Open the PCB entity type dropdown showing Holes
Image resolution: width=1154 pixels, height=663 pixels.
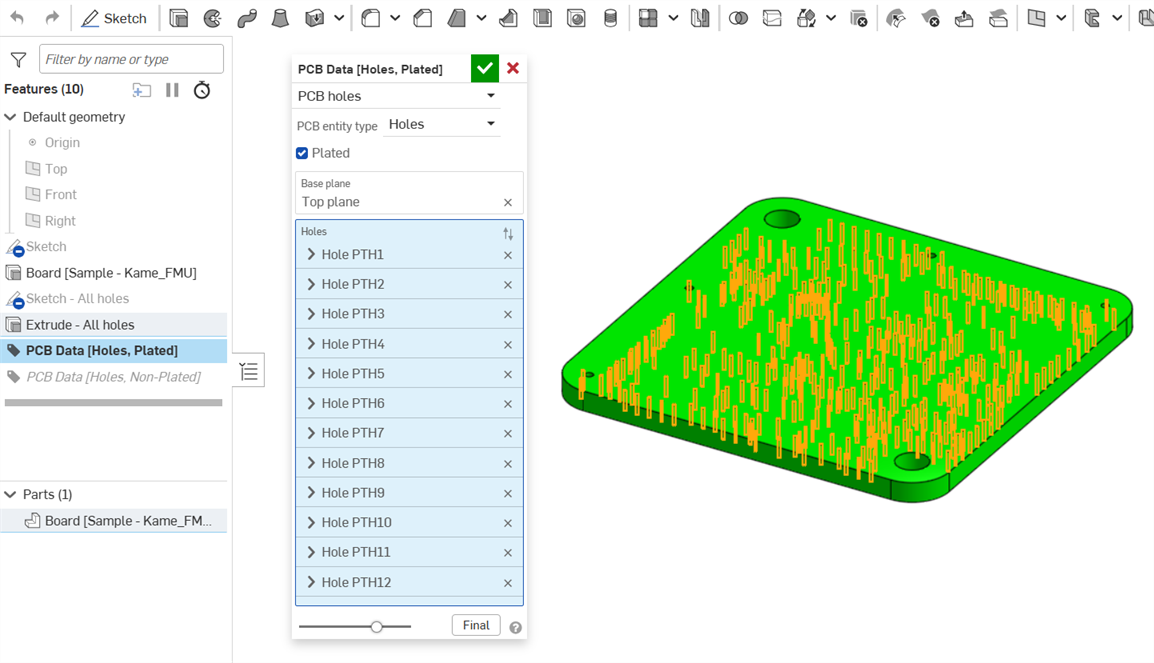443,123
